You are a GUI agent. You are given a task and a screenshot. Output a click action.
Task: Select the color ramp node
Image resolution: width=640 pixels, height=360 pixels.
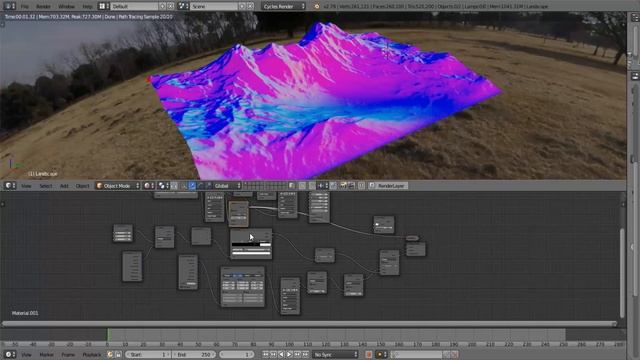[251, 244]
